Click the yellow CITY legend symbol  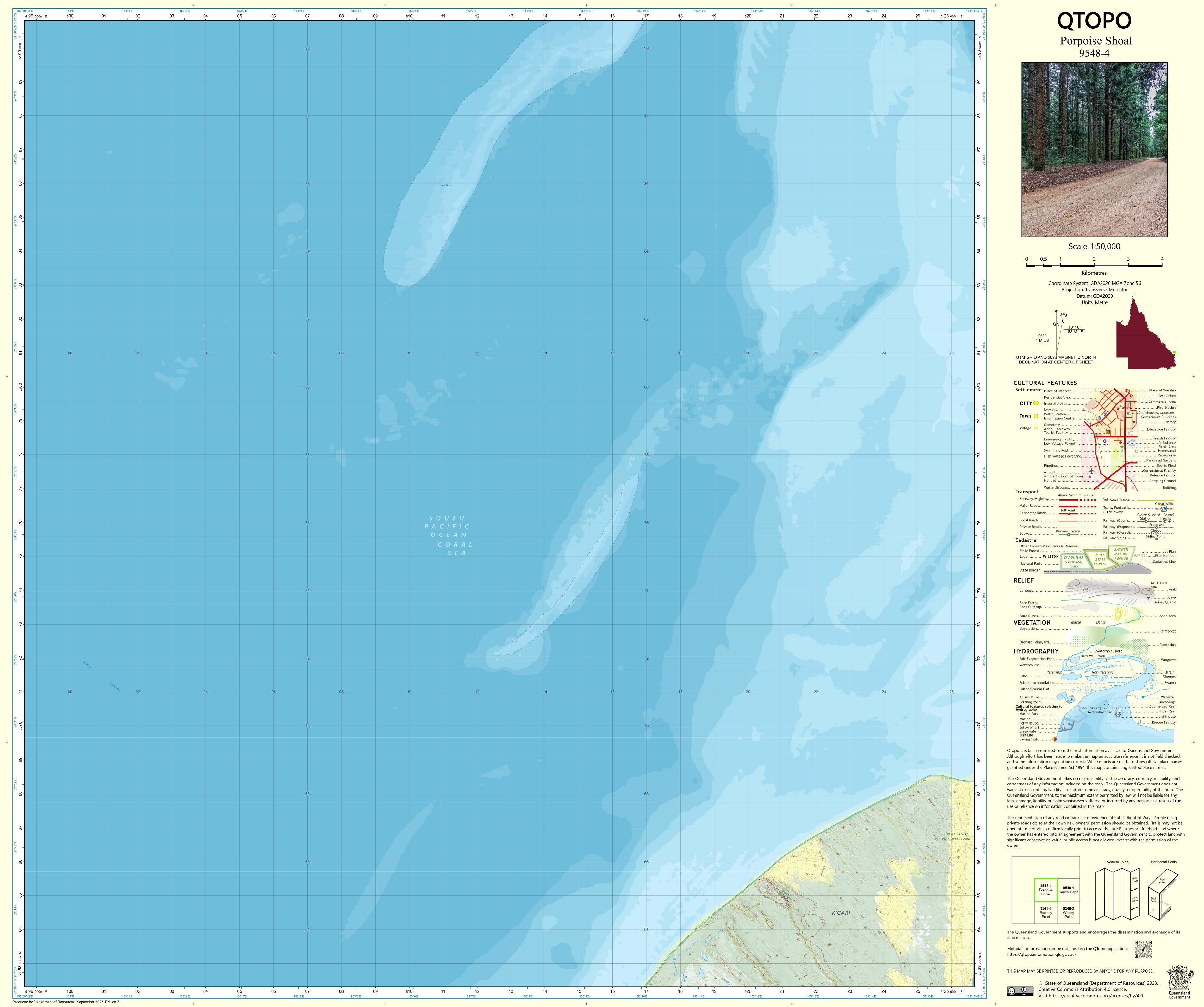[x=1036, y=403]
